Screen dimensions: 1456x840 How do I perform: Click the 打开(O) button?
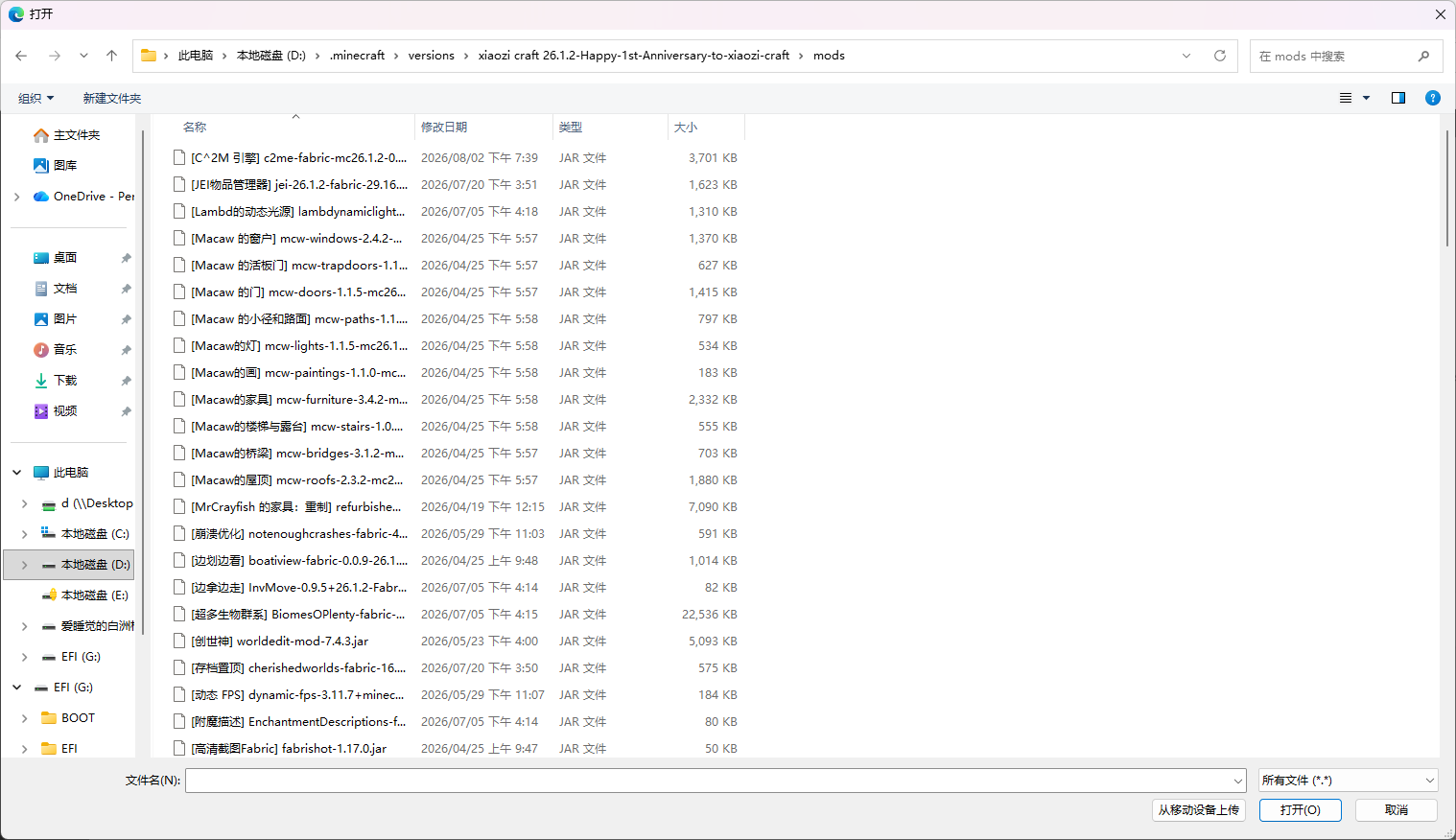pyautogui.click(x=1301, y=810)
